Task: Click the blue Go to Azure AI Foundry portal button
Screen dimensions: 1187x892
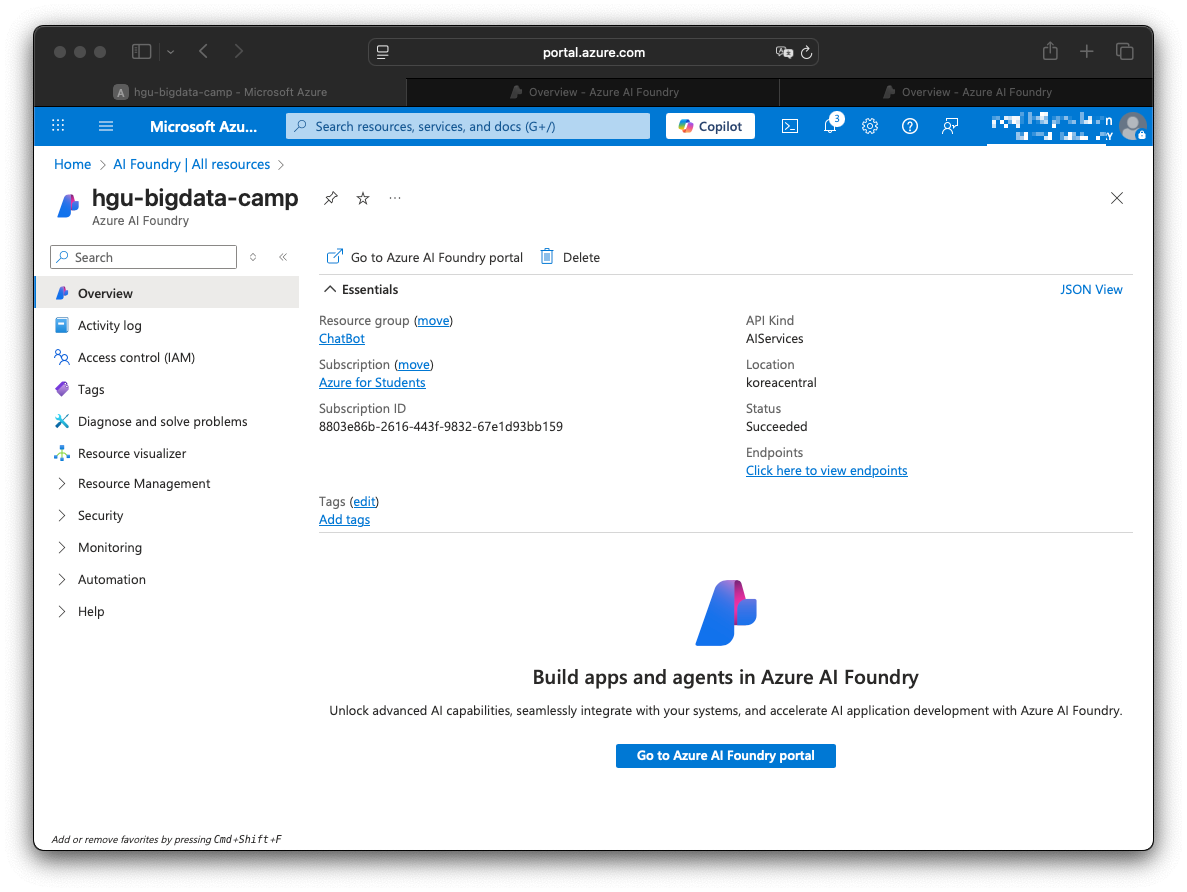Action: tap(725, 755)
